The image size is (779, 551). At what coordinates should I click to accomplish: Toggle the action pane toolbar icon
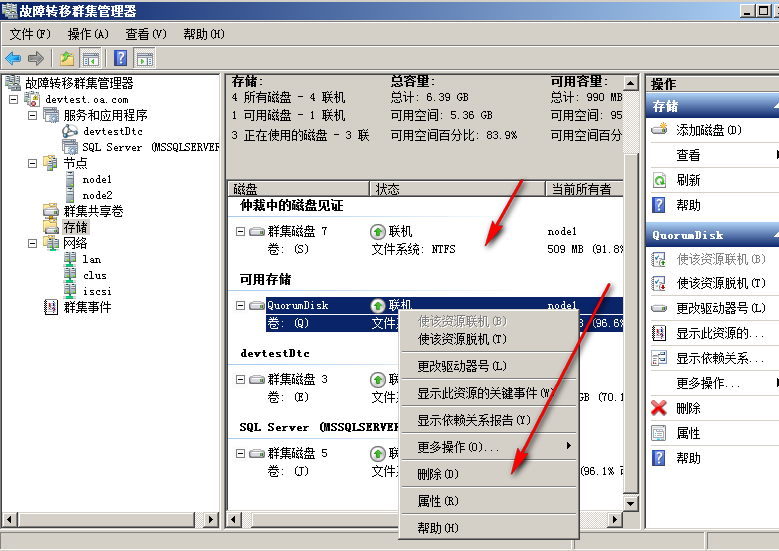pos(145,59)
